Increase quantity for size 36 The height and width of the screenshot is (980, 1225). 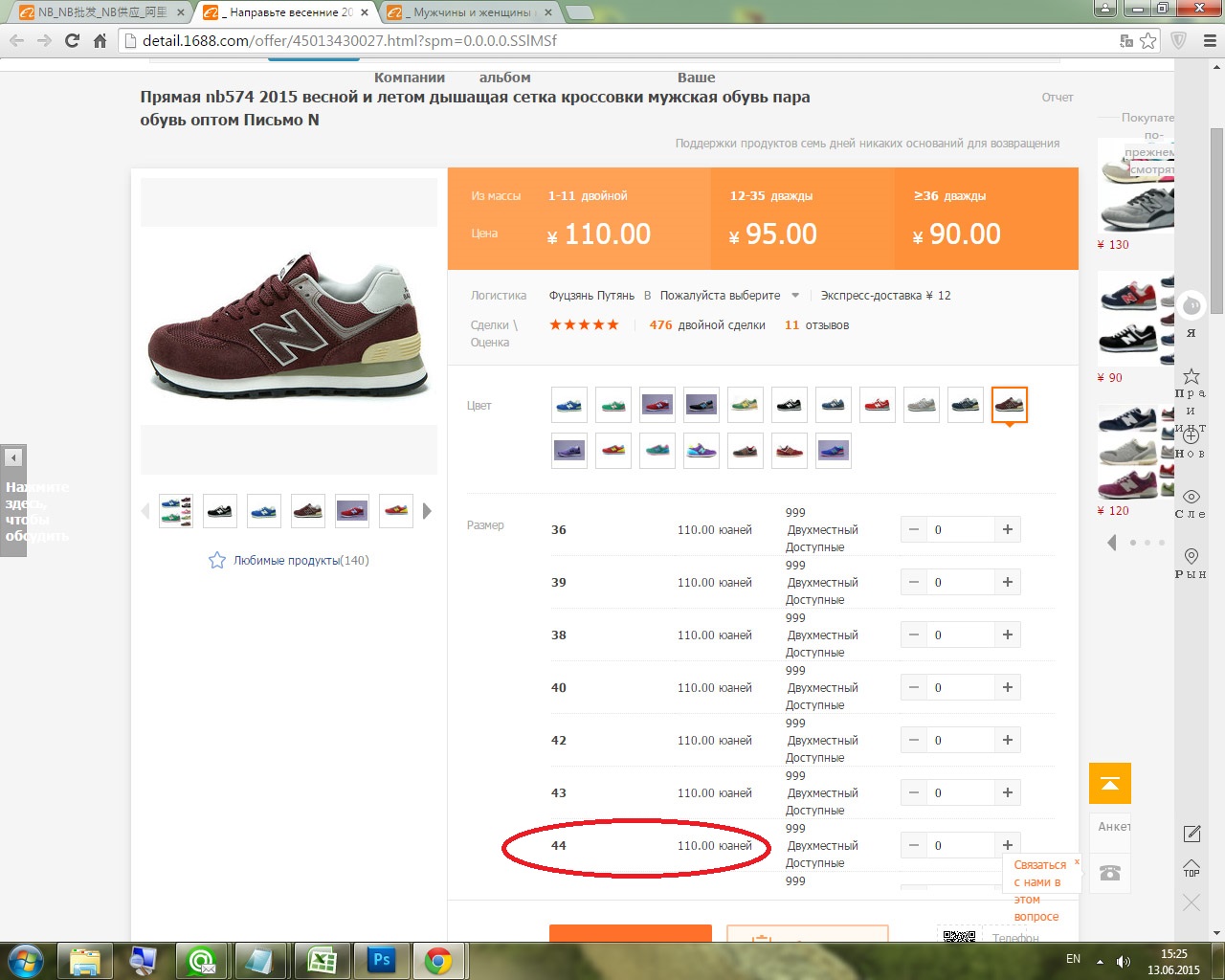coord(1008,529)
